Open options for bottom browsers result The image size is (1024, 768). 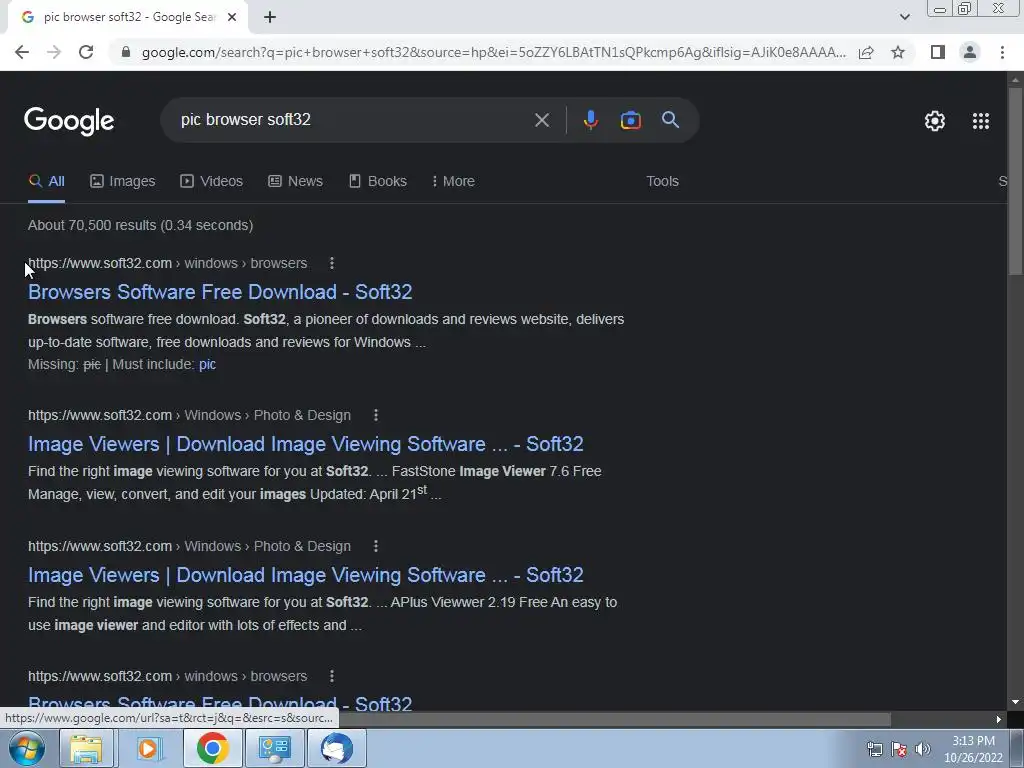coord(332,677)
